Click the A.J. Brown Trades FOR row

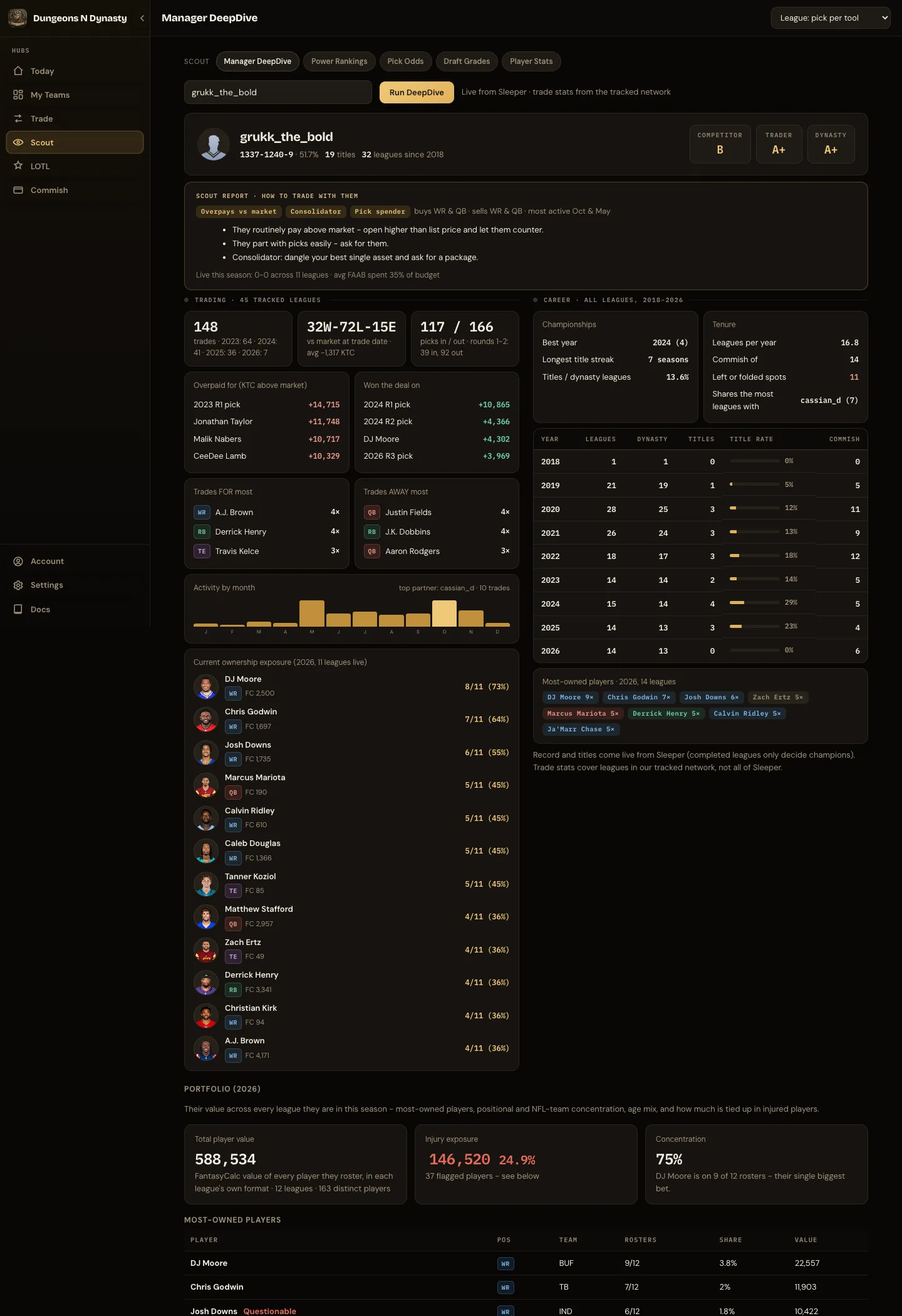[x=267, y=513]
